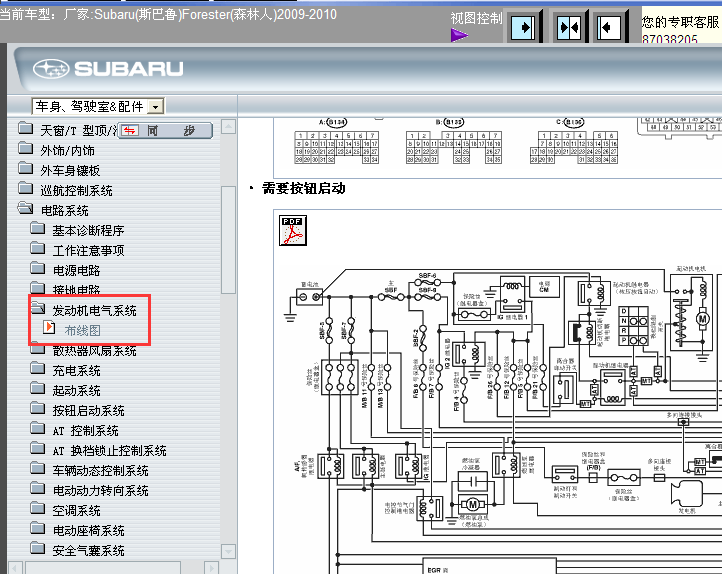The image size is (722, 574).
Task: Click the purple arrow under 视图控制
Action: pos(459,35)
